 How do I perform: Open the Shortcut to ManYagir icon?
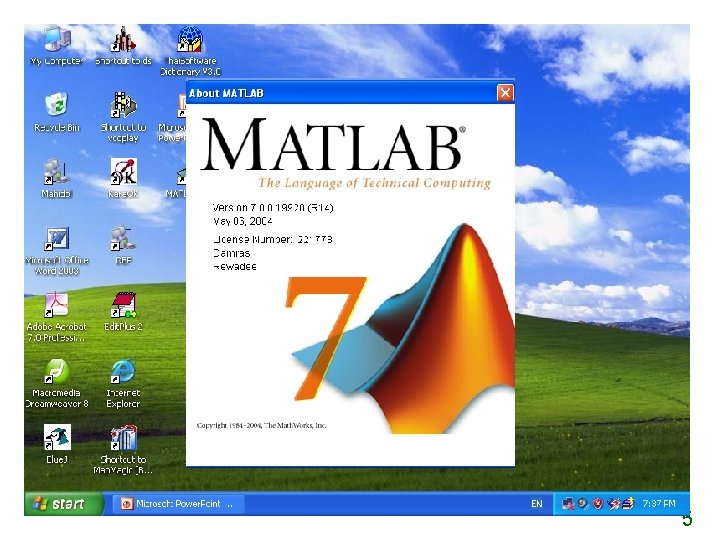click(x=123, y=449)
